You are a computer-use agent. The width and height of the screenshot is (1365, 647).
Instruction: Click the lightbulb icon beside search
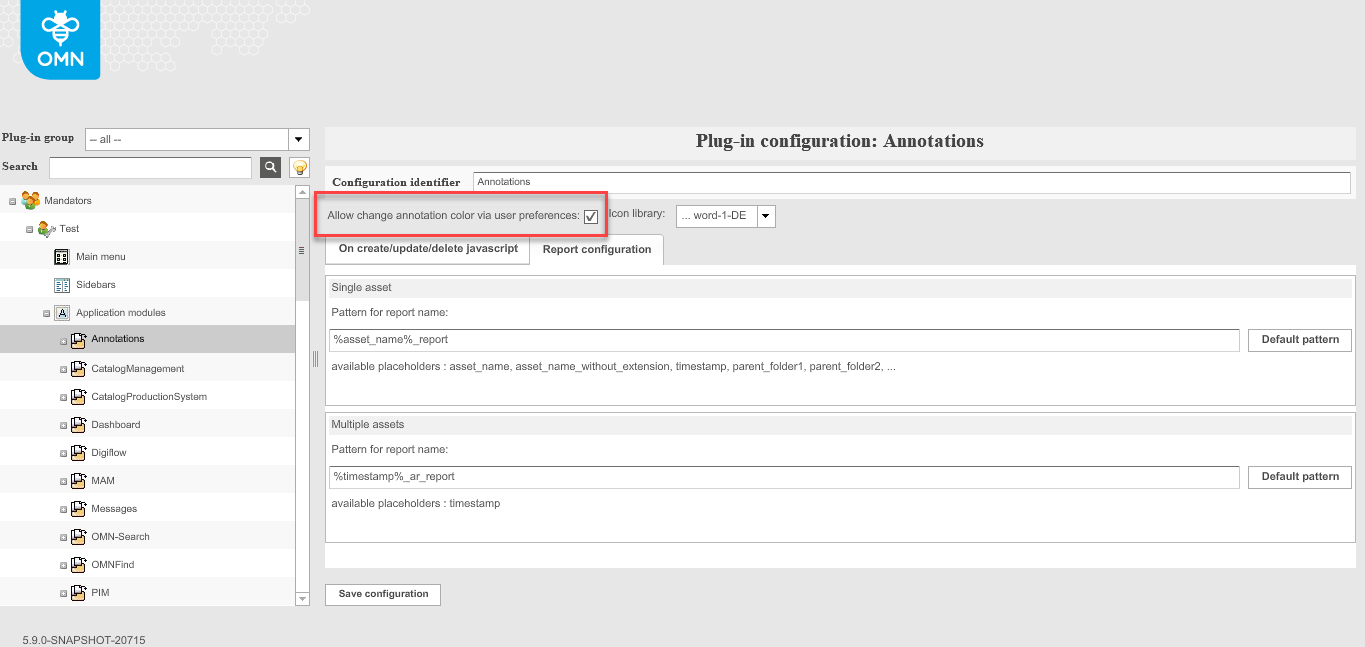[297, 167]
